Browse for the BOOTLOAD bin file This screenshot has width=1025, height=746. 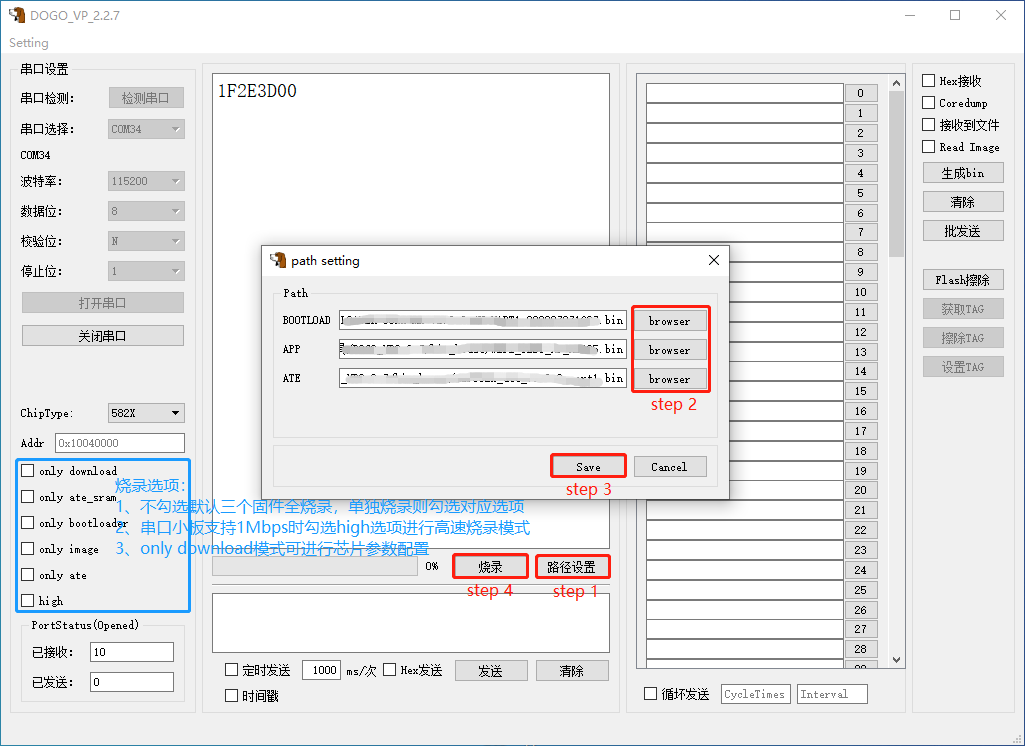pos(669,321)
